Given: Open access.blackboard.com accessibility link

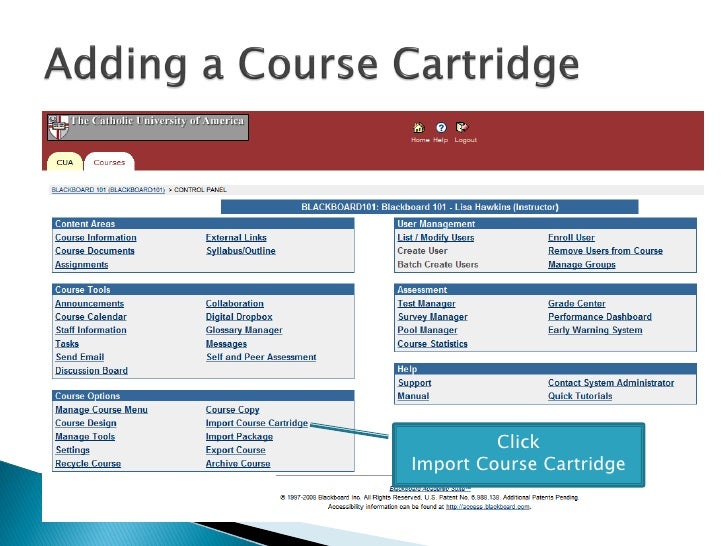Looking at the screenshot, I should pyautogui.click(x=488, y=507).
